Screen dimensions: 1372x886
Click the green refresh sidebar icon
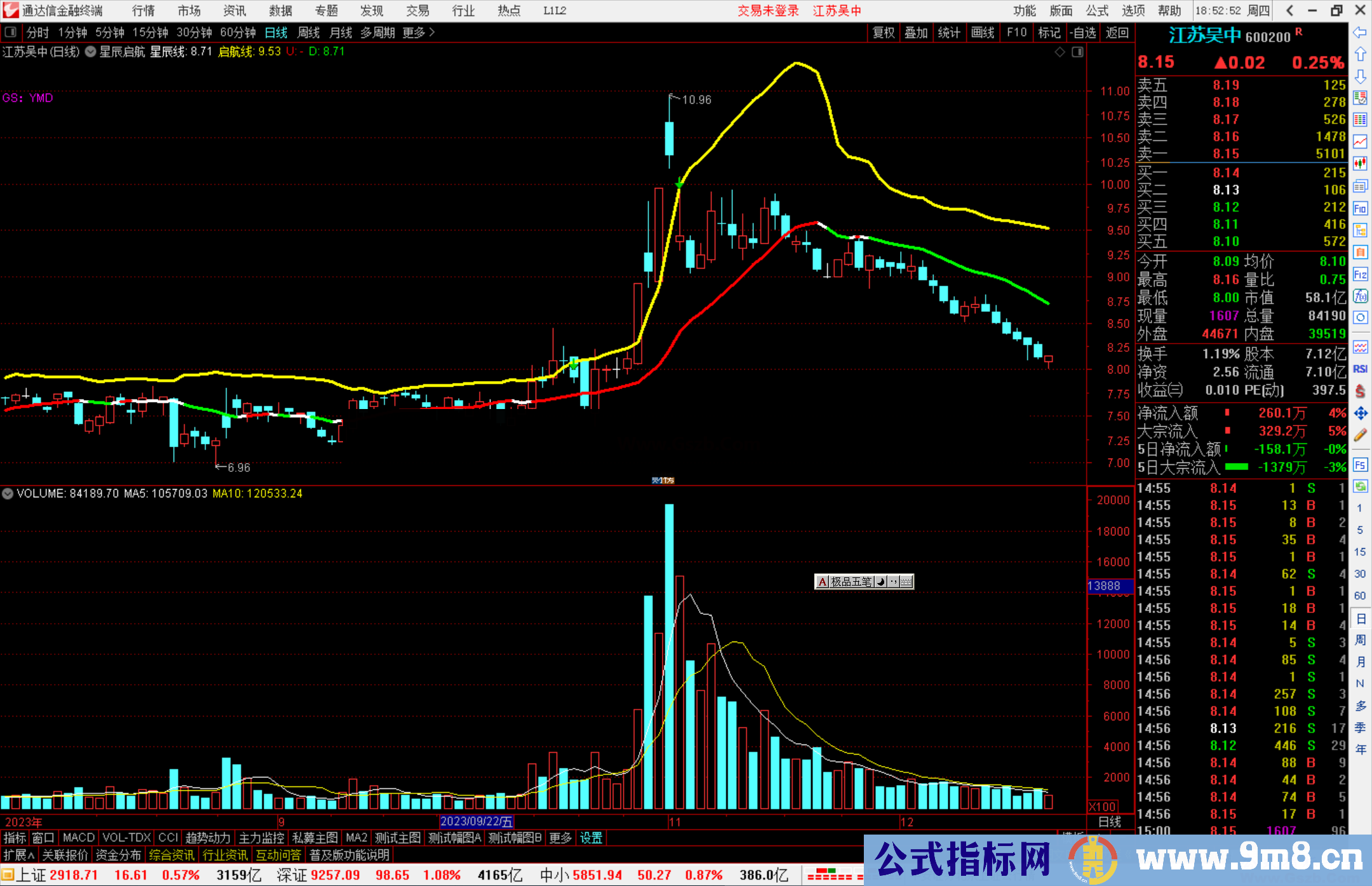pos(1360,487)
